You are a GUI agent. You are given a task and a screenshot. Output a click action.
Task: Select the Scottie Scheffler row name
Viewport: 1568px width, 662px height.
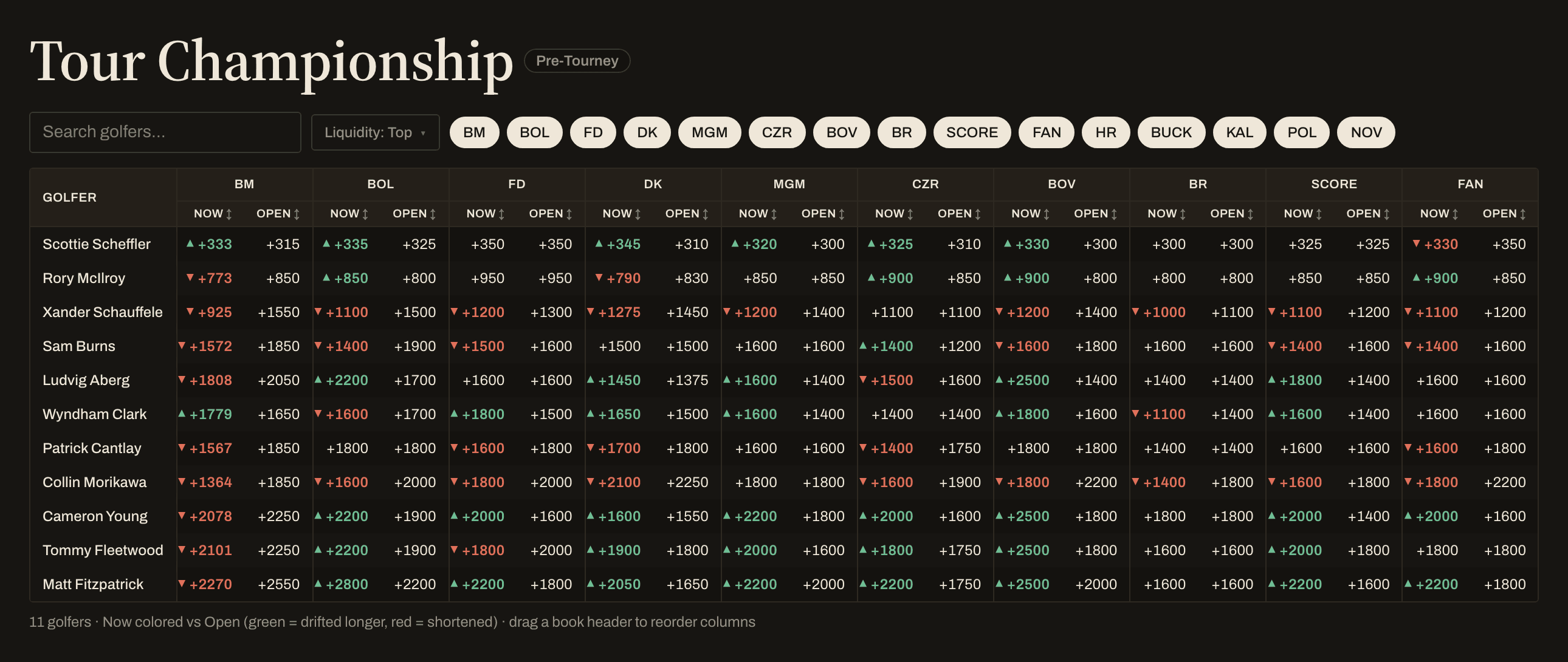tap(97, 244)
